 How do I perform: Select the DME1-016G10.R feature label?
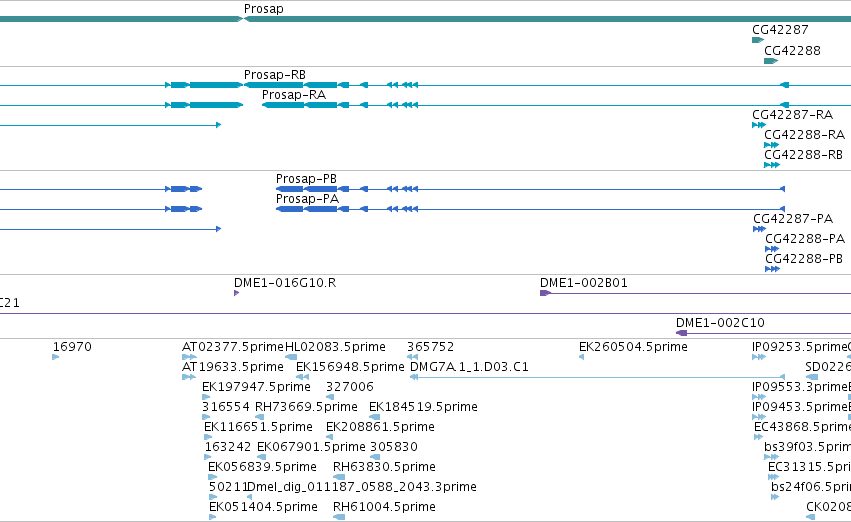coord(285,283)
